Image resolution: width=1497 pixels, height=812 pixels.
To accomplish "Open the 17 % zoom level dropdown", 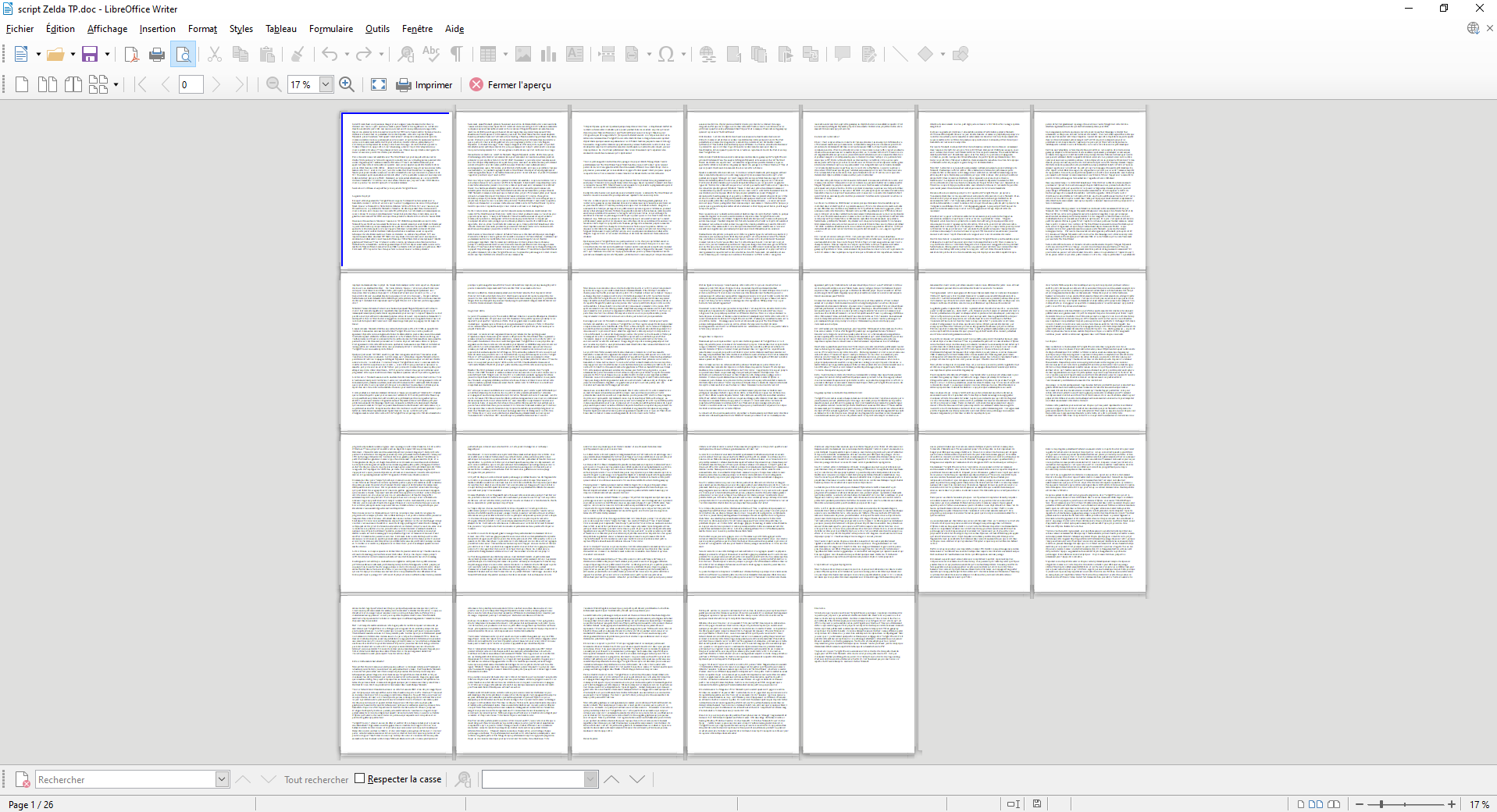I will (326, 84).
